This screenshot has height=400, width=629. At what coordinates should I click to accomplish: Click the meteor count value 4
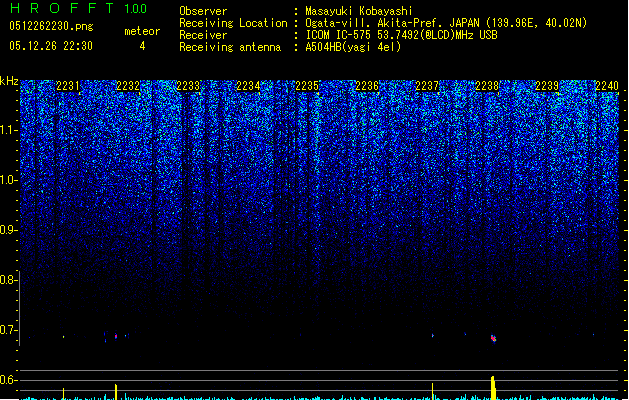(x=142, y=46)
